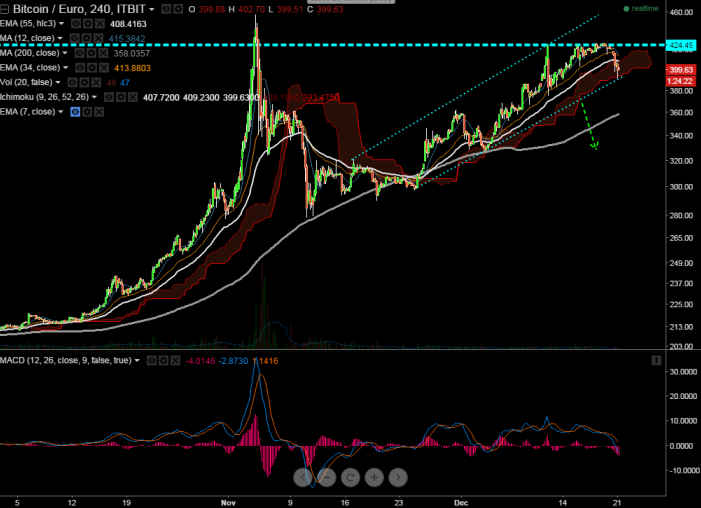
Task: Zoom in the chart with the plus button
Action: click(x=374, y=478)
